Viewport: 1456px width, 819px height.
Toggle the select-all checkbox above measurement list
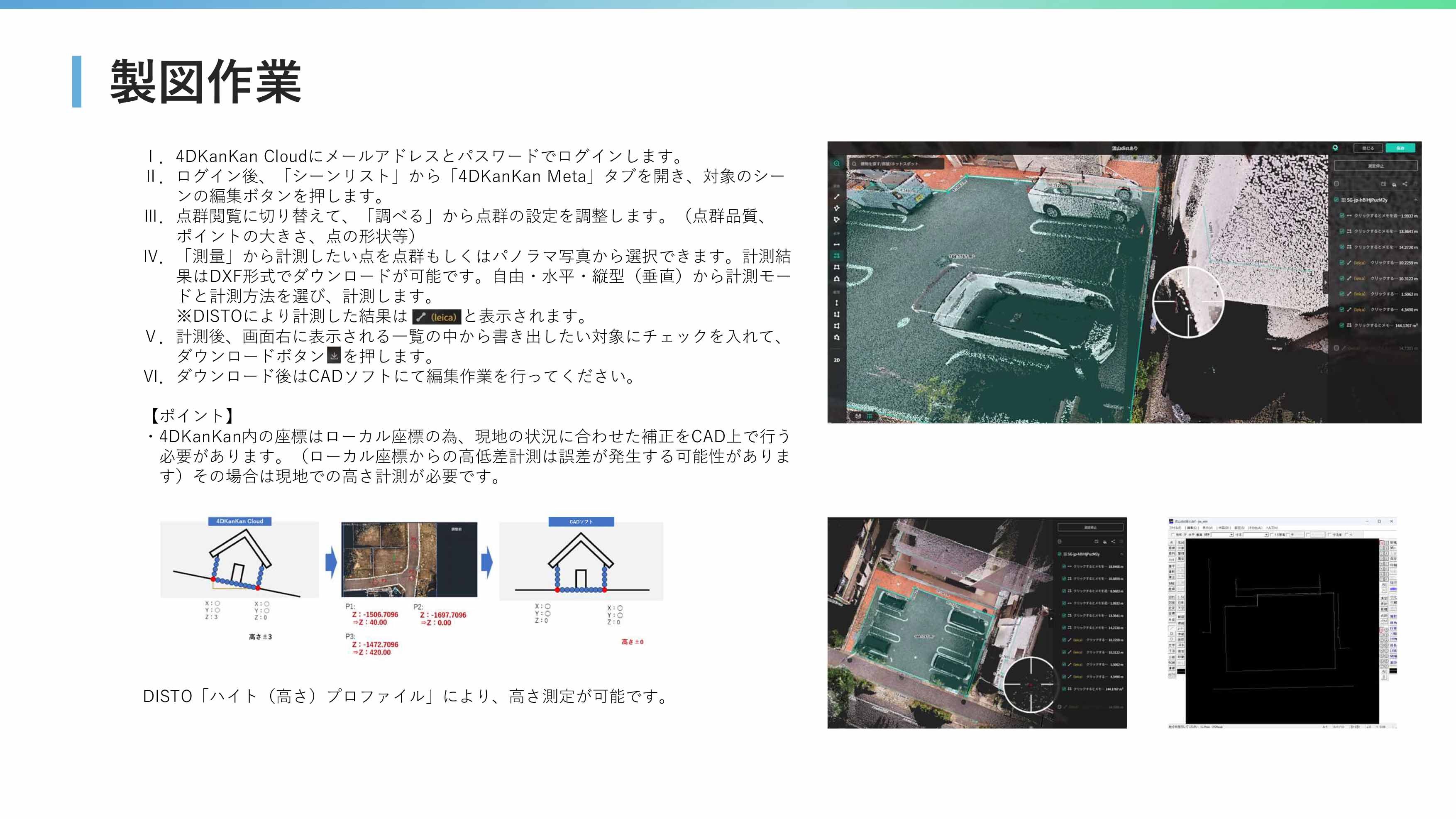tap(1336, 184)
